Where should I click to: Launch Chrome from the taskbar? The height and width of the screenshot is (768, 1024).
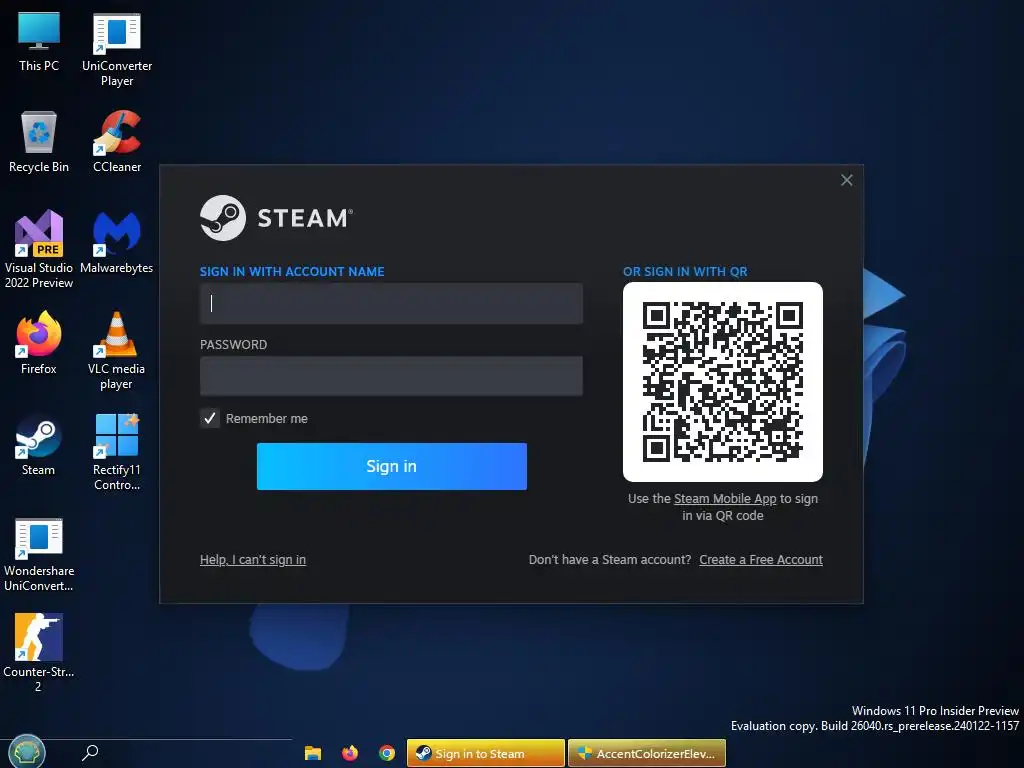(x=387, y=753)
